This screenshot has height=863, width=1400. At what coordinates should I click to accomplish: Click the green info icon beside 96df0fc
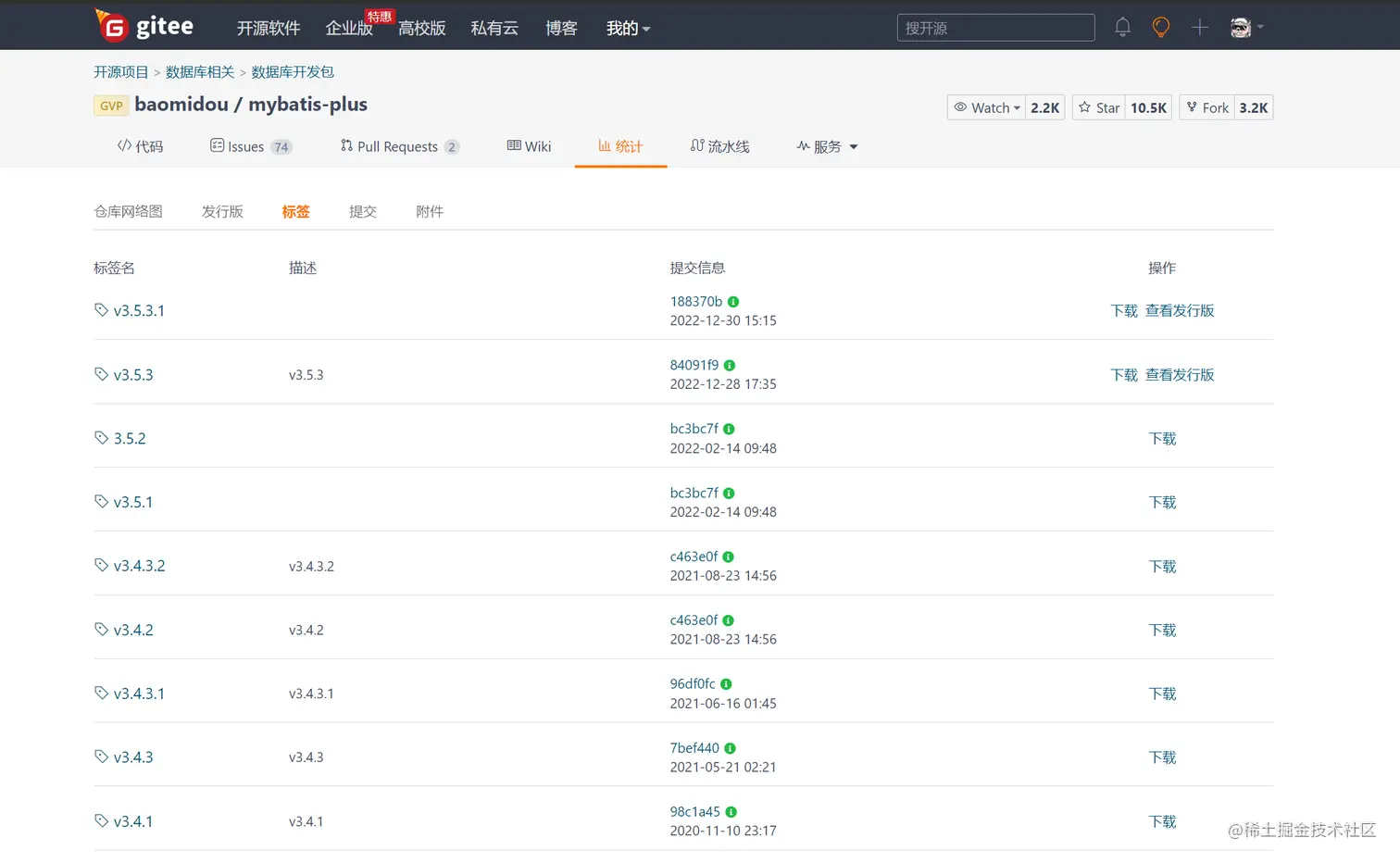[x=726, y=684]
